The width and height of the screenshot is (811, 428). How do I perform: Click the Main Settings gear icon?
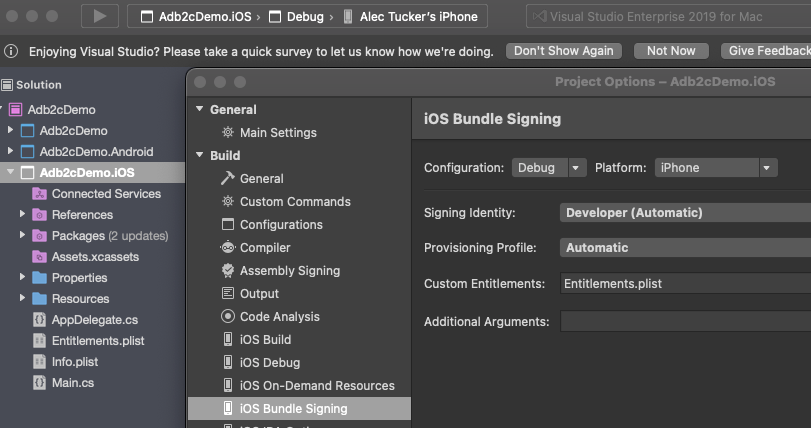tap(228, 132)
